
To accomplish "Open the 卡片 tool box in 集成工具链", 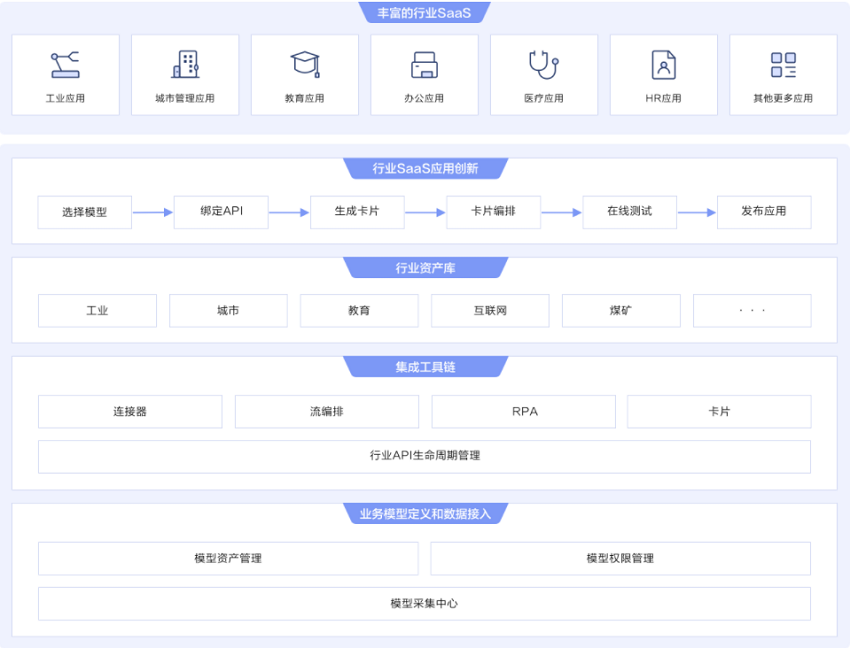I will click(x=719, y=412).
